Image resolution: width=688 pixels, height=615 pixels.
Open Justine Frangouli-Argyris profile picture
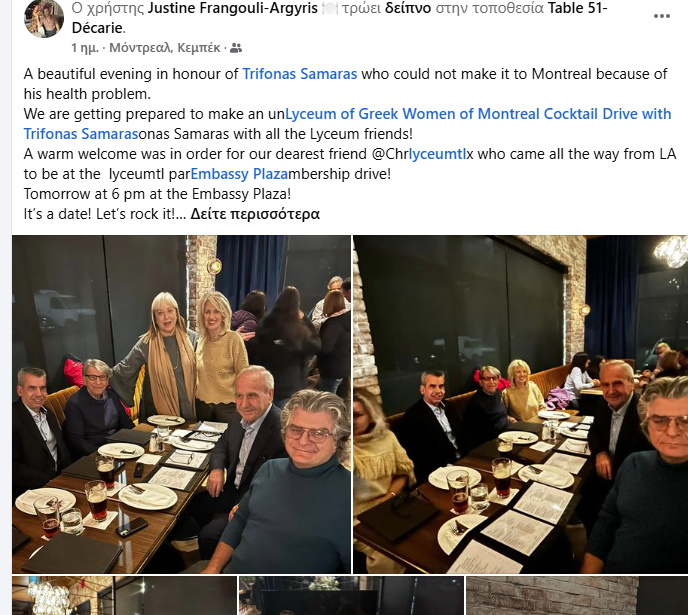44,17
